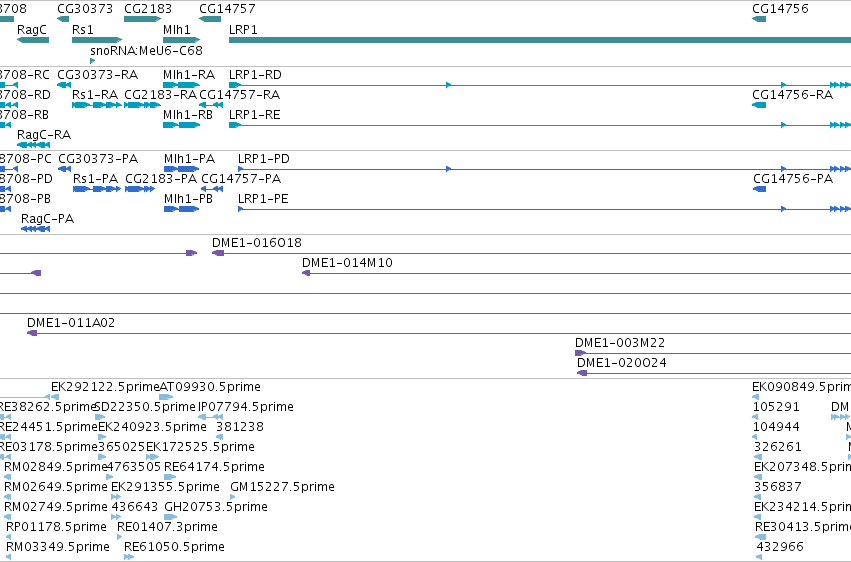Open the EK291355.5prime EST label
Viewport: 851px width, 562px height.
(x=165, y=487)
